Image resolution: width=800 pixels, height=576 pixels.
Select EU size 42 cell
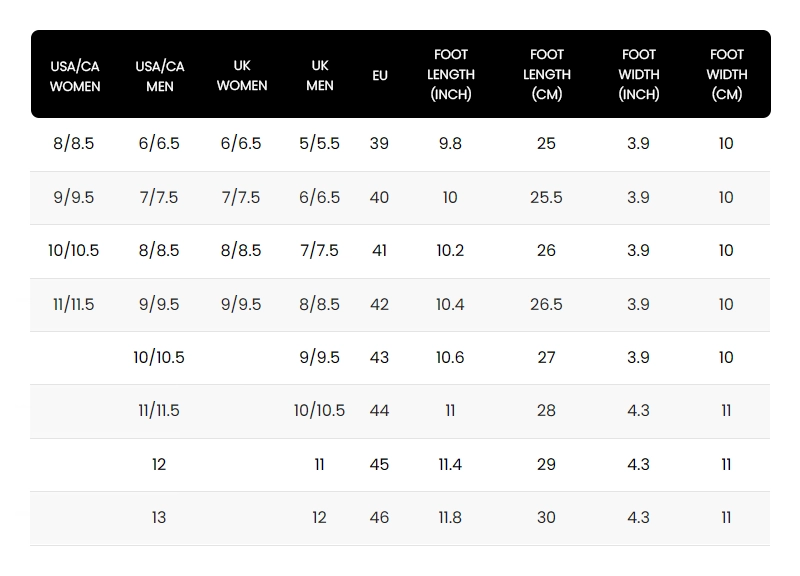379,305
